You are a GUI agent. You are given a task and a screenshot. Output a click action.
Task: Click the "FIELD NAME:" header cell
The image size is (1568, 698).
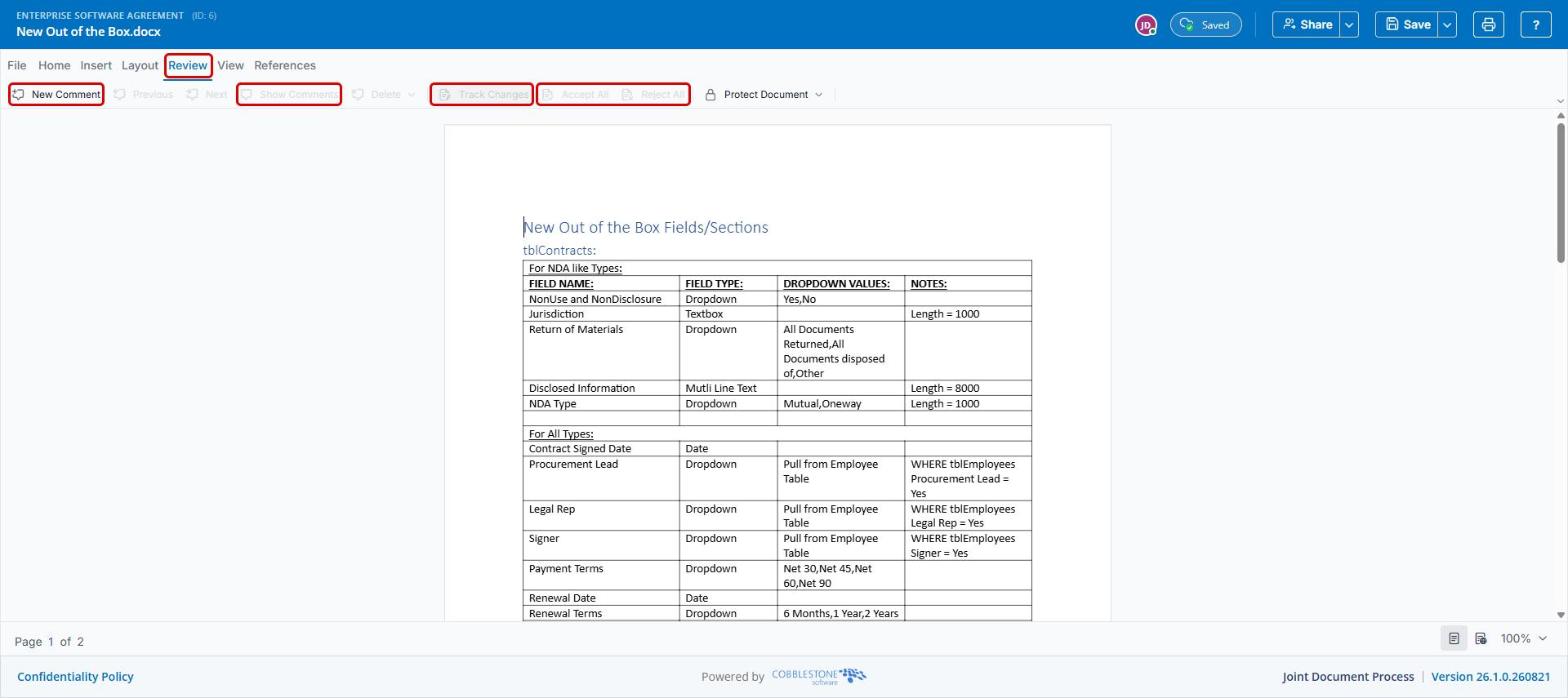(601, 283)
